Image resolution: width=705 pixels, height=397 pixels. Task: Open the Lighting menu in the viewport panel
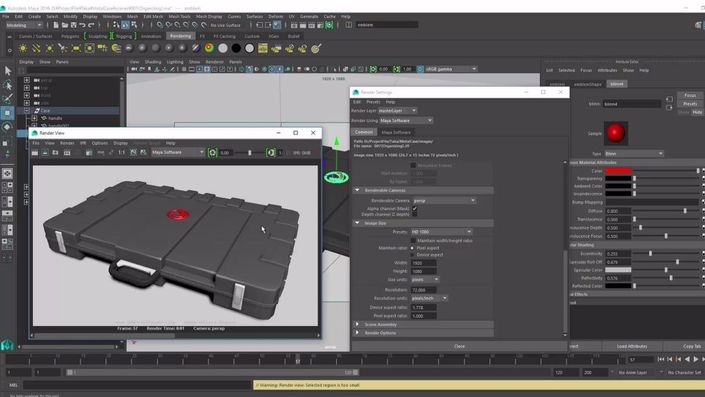tap(175, 62)
